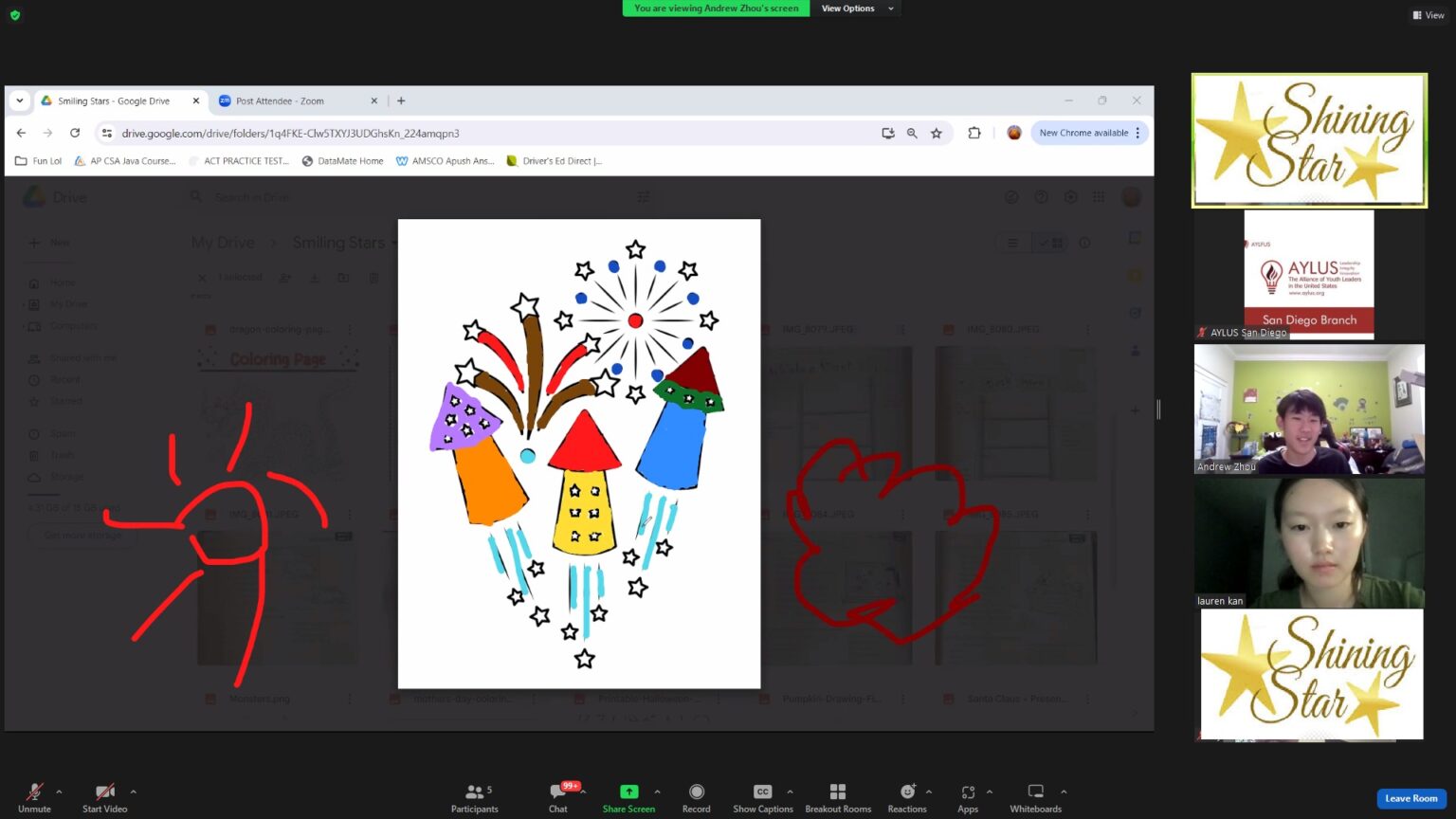Screen dimensions: 1456x819
Task: Open the Reactions picker
Action: (907, 797)
